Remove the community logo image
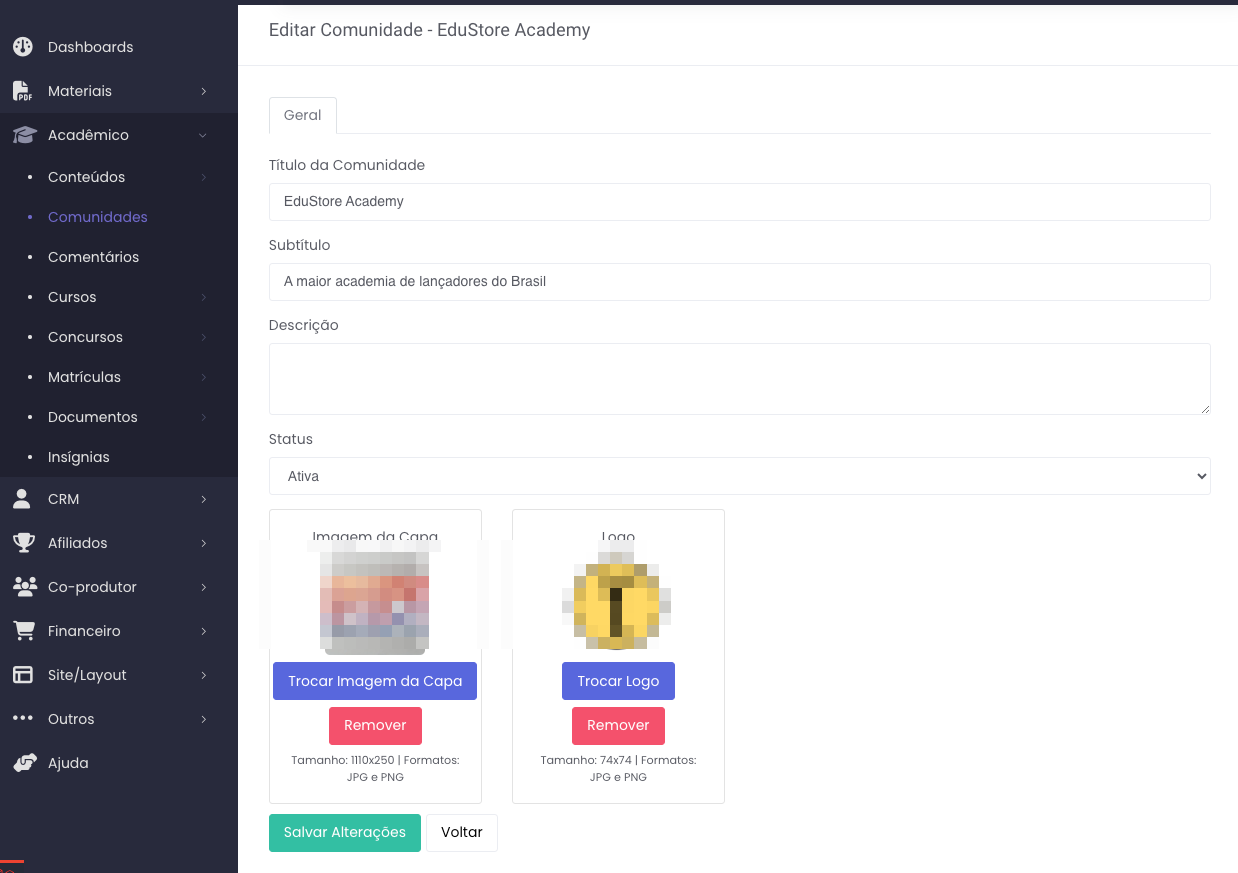This screenshot has width=1238, height=873. (618, 725)
